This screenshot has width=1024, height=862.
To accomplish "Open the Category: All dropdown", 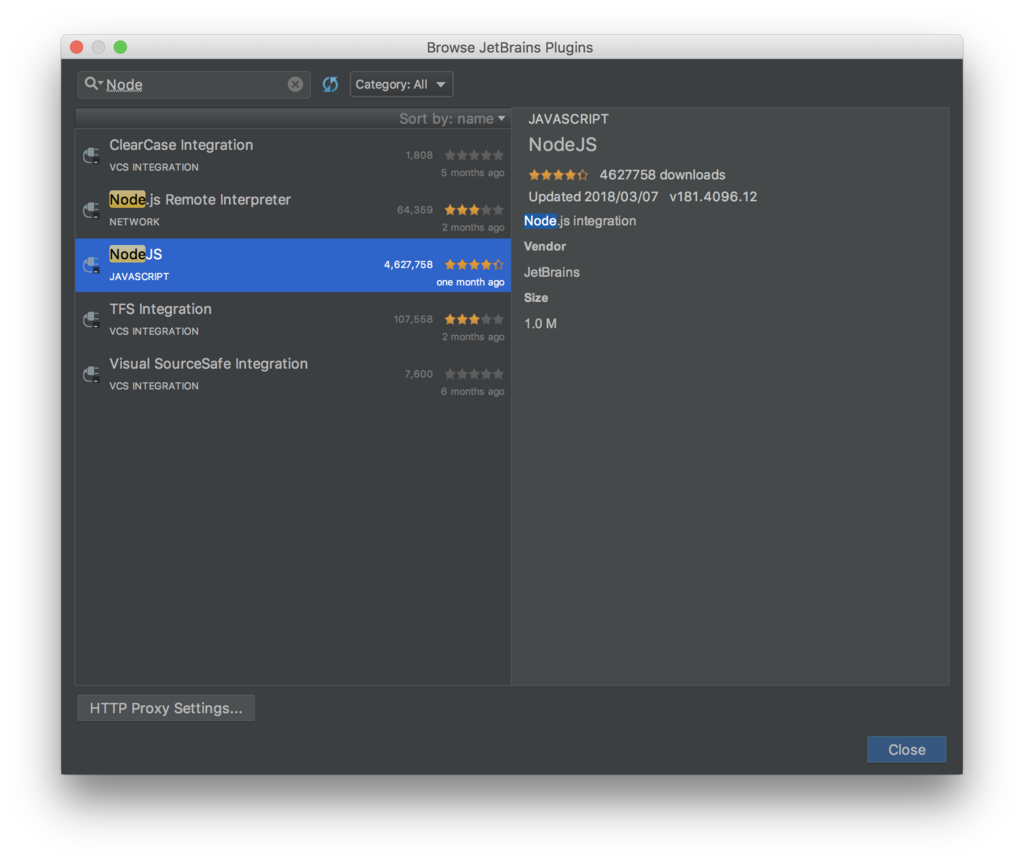I will 401,84.
